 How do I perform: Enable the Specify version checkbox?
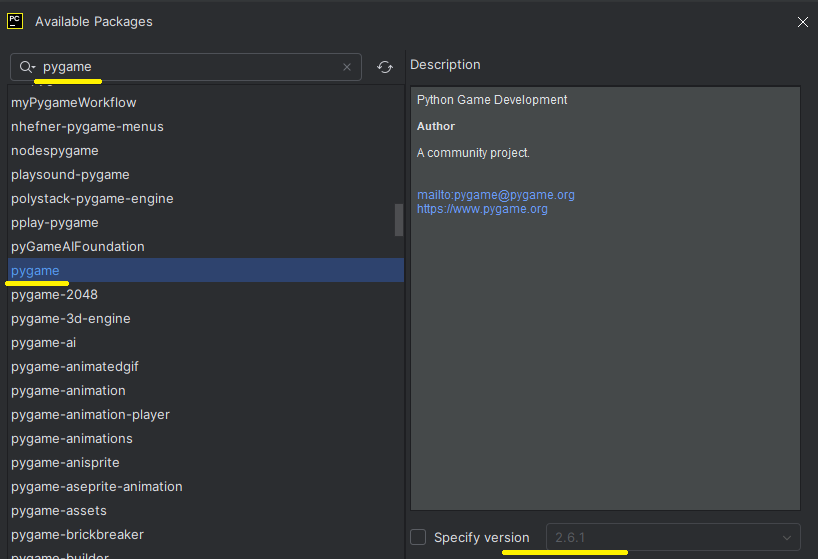(418, 537)
